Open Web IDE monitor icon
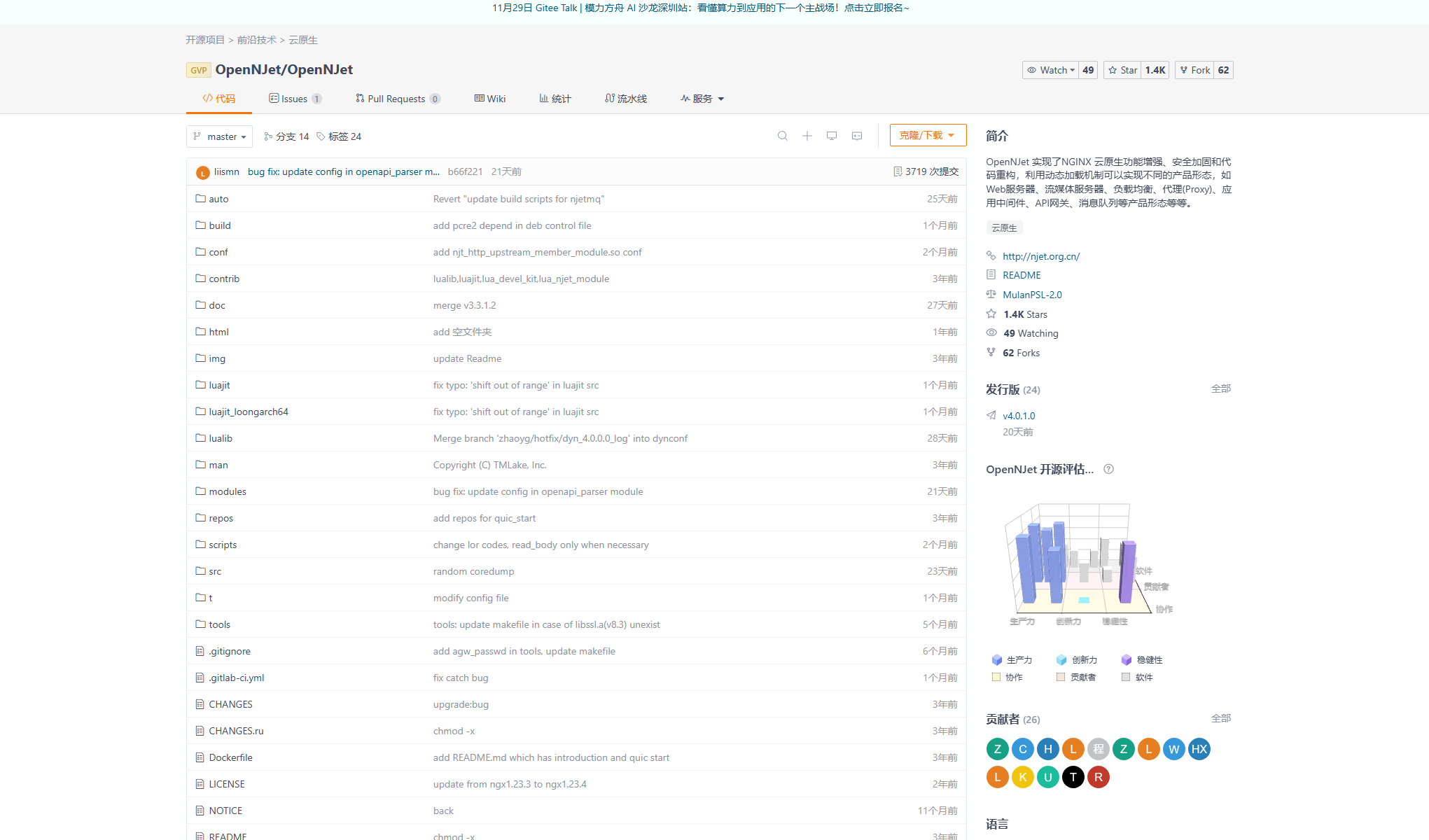The height and width of the screenshot is (840, 1429). [x=831, y=136]
